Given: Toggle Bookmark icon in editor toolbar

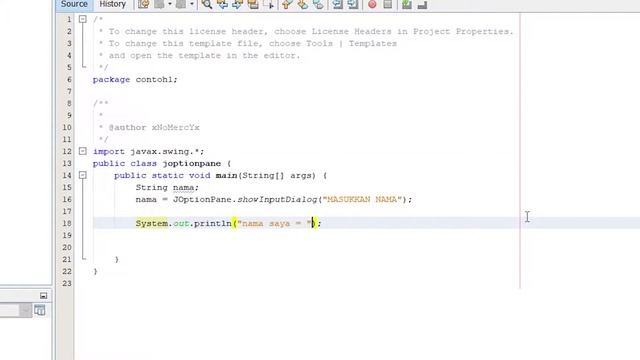Looking at the screenshot, I should [318, 4].
